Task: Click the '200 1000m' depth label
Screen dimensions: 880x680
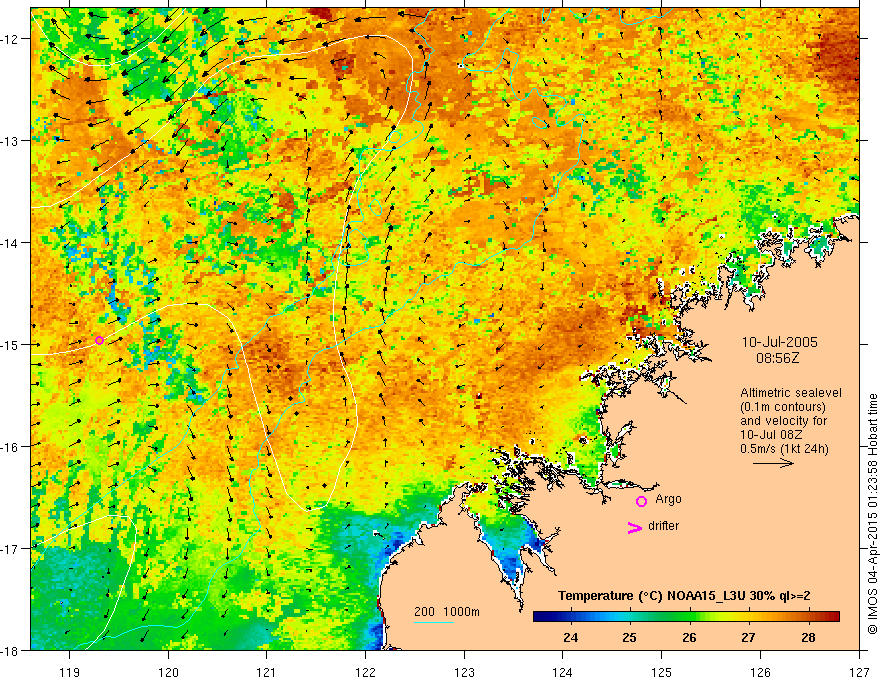Action: (x=447, y=612)
